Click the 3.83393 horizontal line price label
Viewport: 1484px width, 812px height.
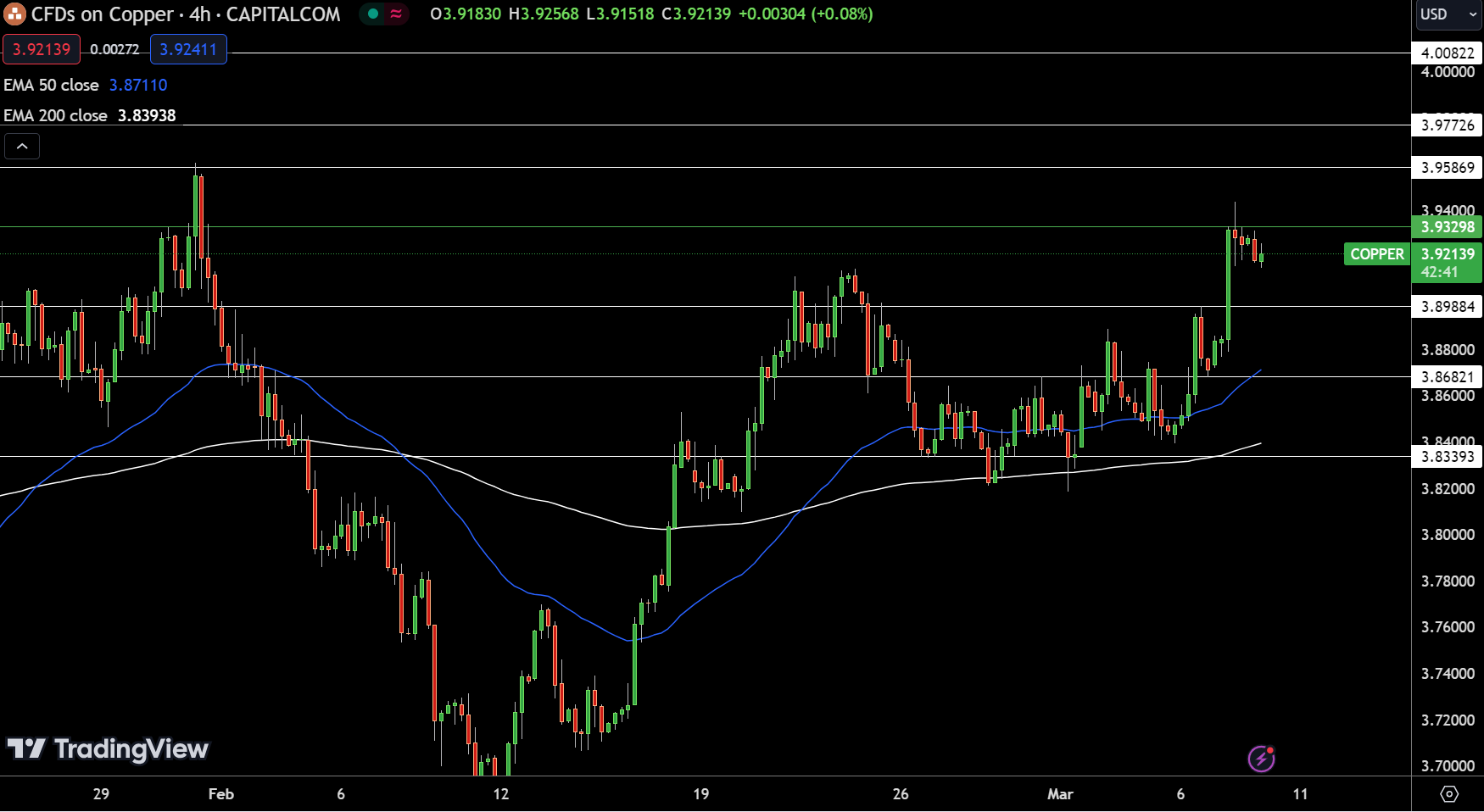click(1448, 457)
